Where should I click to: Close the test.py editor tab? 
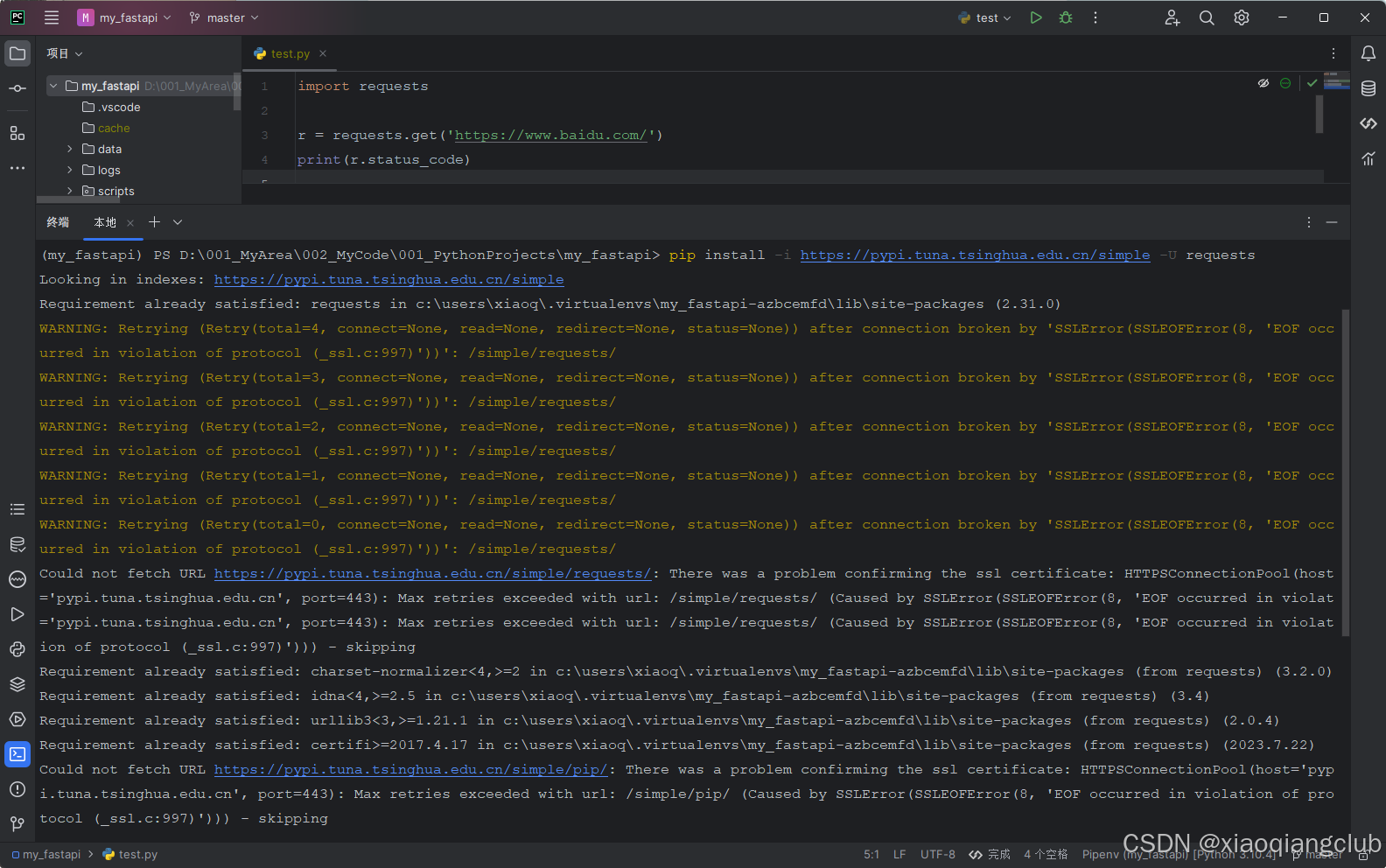click(x=323, y=53)
